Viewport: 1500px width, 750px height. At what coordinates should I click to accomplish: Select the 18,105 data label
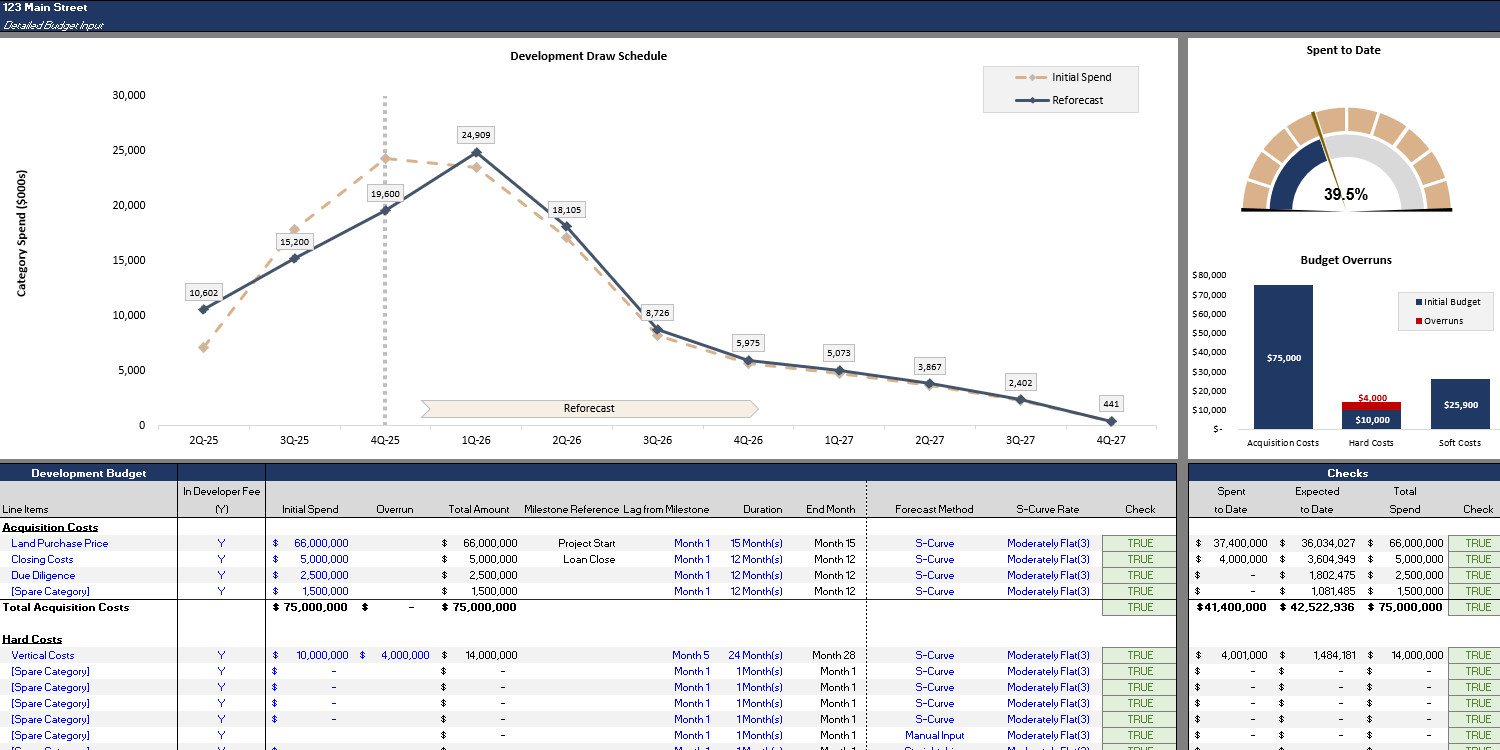tap(566, 210)
